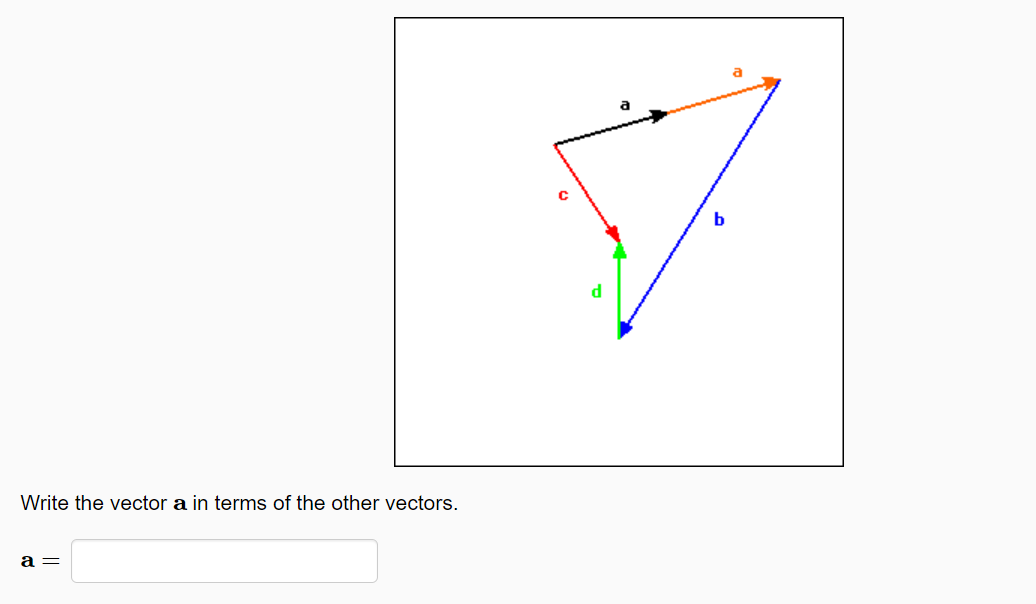Select the red letter c label
Screen dimensions: 1036x604
point(562,195)
